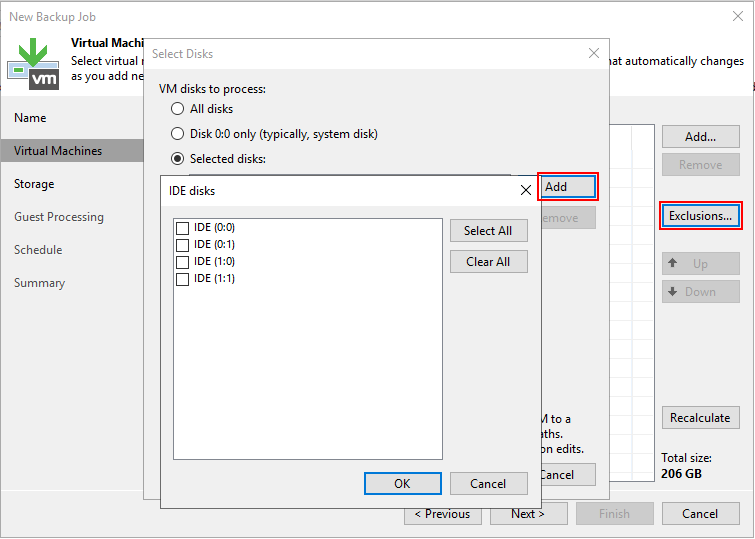Click the Add button in Select Disks
Viewport: 755px width, 539px height.
click(x=567, y=187)
